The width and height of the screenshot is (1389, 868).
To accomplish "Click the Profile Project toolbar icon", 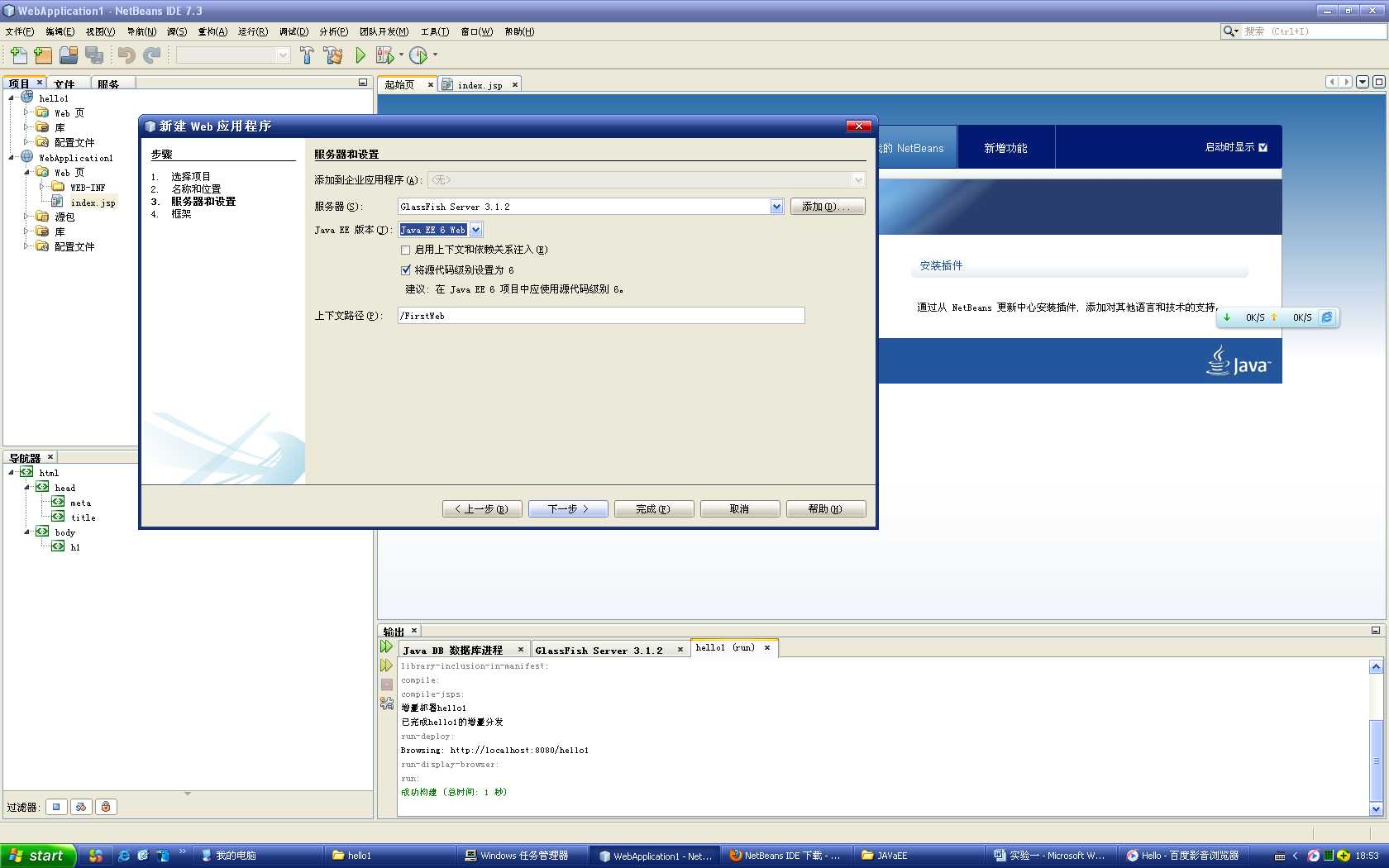I will pos(418,55).
